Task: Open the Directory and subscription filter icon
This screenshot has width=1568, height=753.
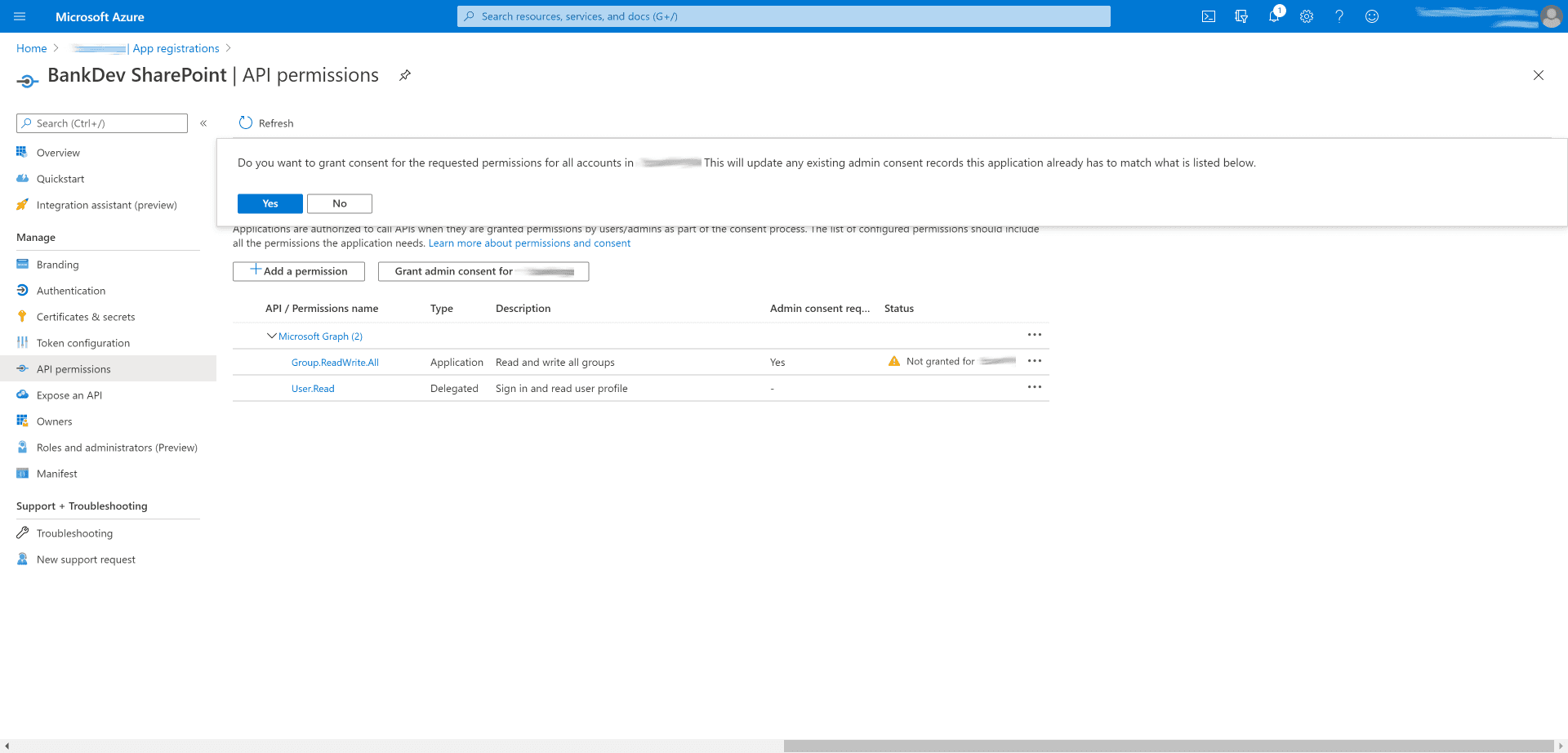Action: (1241, 16)
